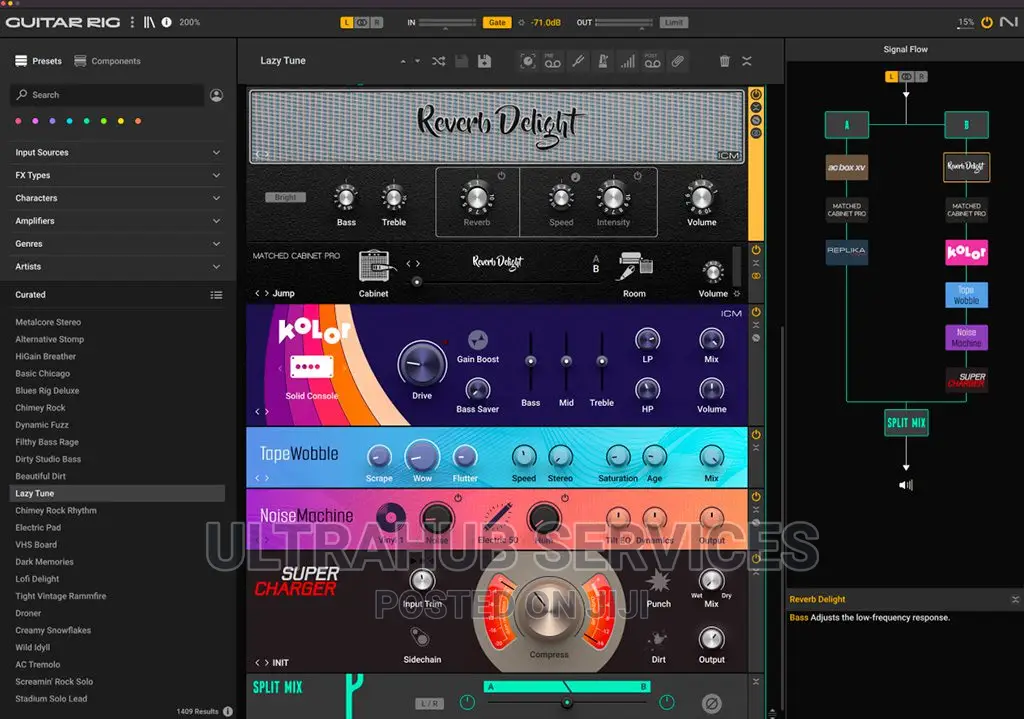Toggle the L input channel button in header
Screen dimensions: 1024x719
(346, 22)
